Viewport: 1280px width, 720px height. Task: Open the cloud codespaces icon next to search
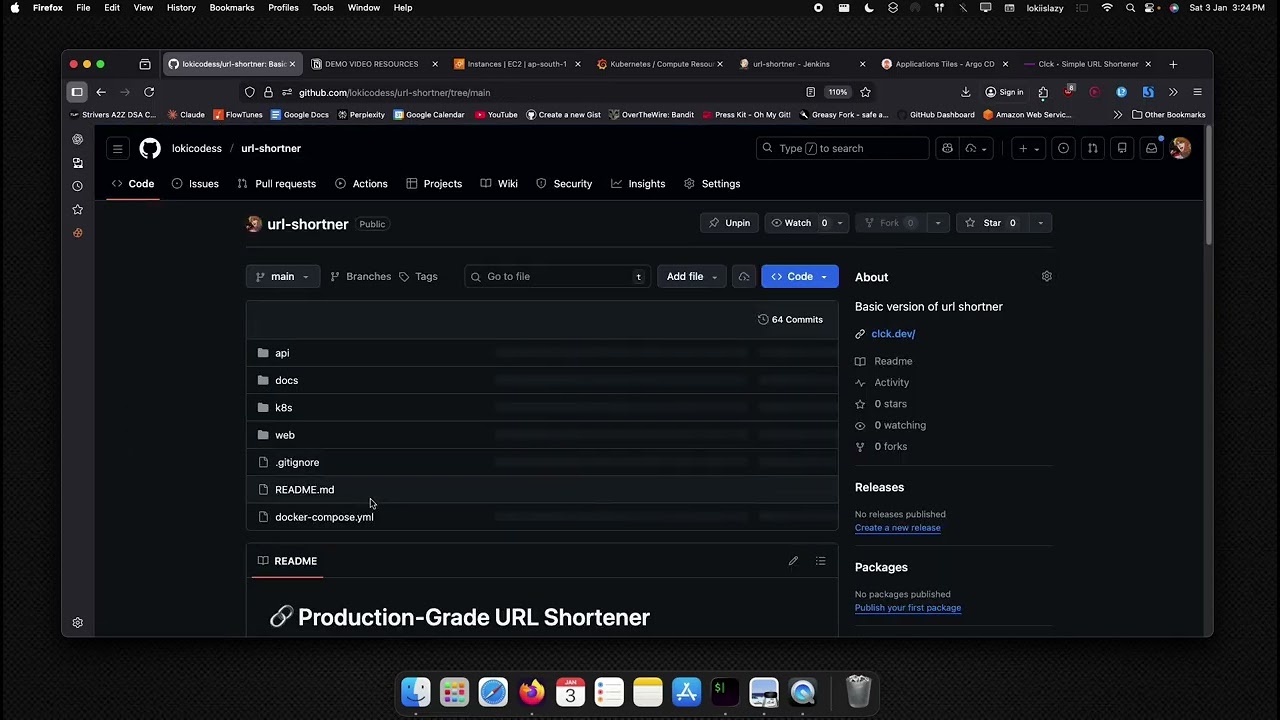click(975, 149)
